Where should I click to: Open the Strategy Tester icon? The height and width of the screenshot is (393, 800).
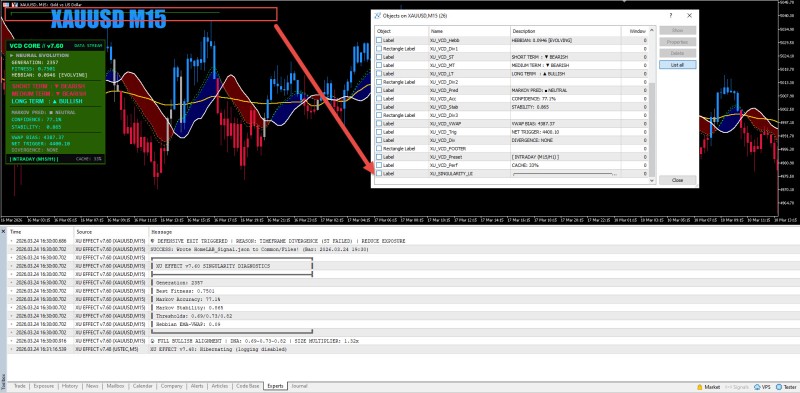785,387
